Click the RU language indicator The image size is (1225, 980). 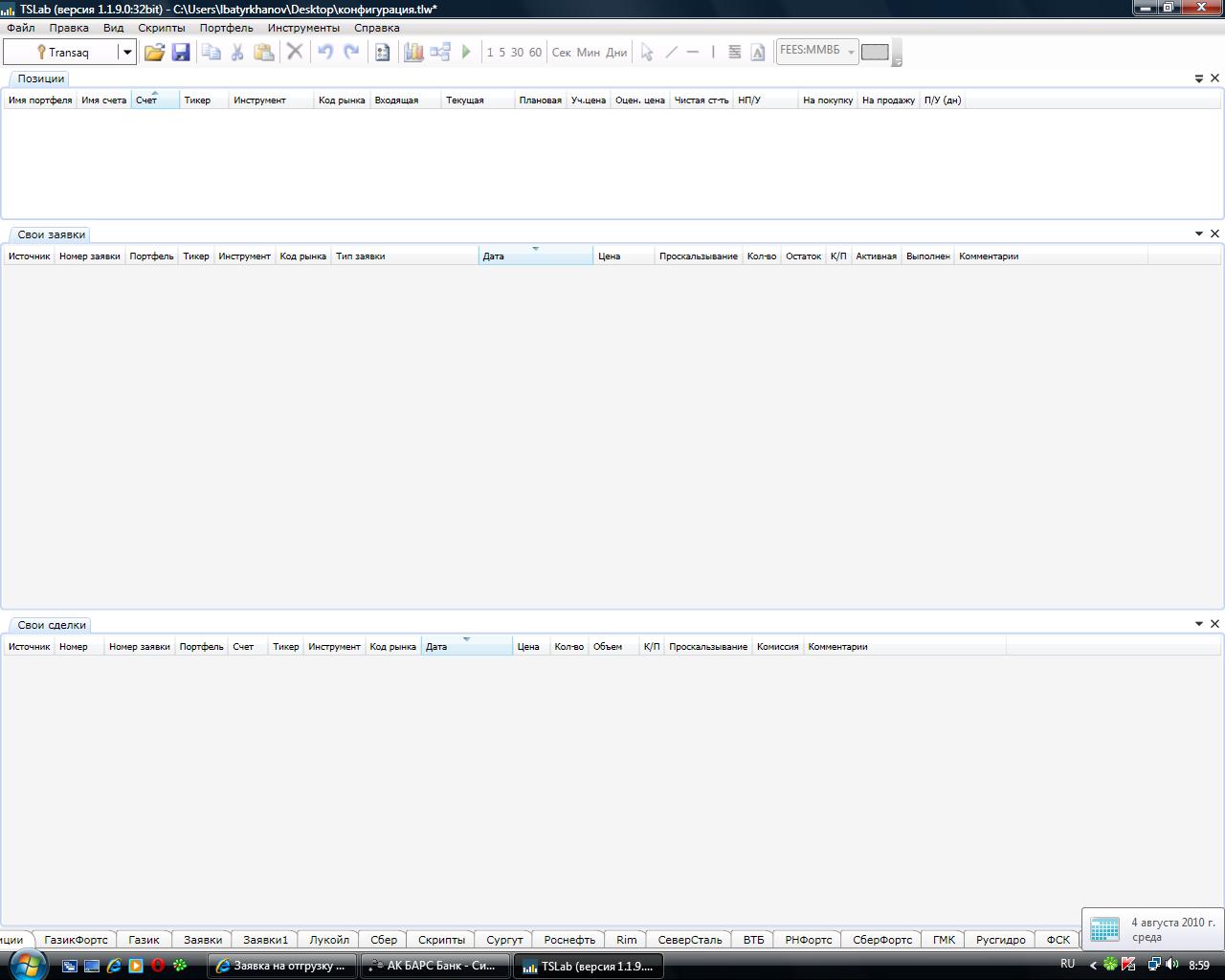tap(1068, 964)
